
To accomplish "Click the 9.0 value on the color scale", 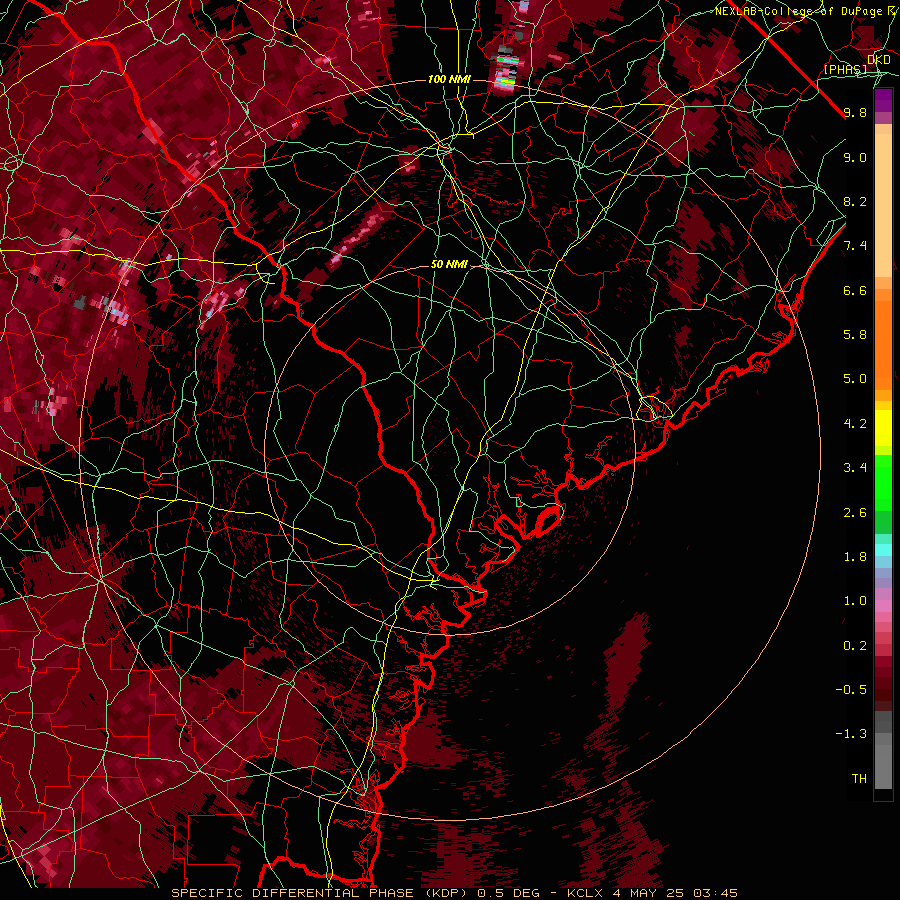I will tap(855, 157).
